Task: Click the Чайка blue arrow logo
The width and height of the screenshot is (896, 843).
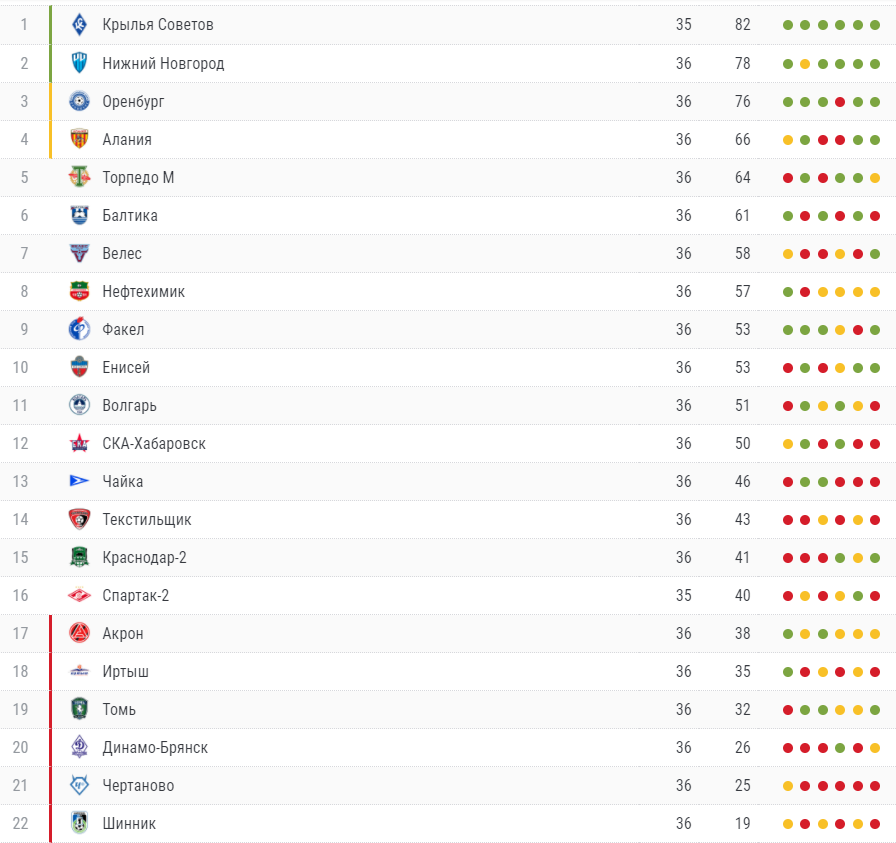Action: tap(79, 481)
